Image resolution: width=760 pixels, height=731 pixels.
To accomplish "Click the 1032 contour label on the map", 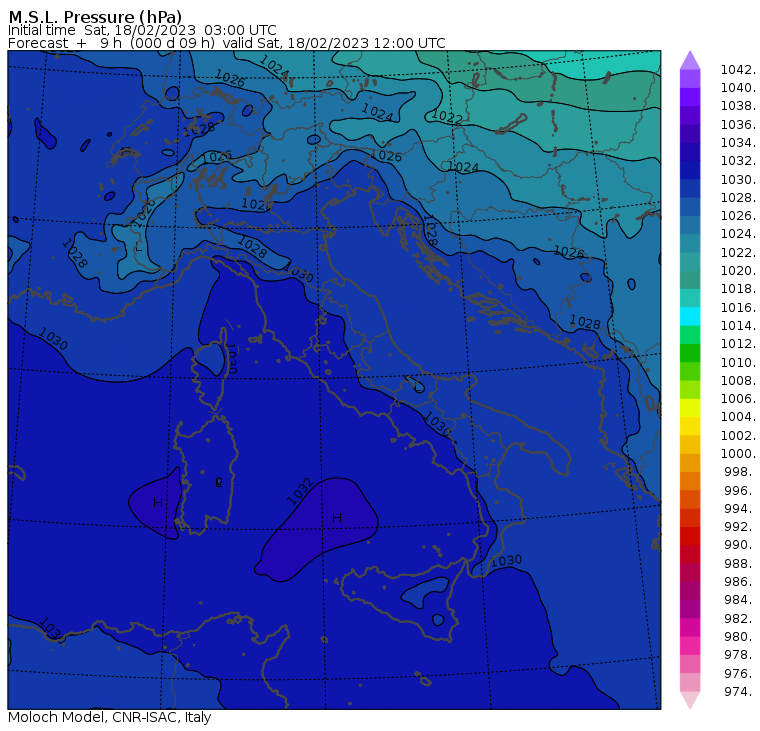I will pos(299,491).
